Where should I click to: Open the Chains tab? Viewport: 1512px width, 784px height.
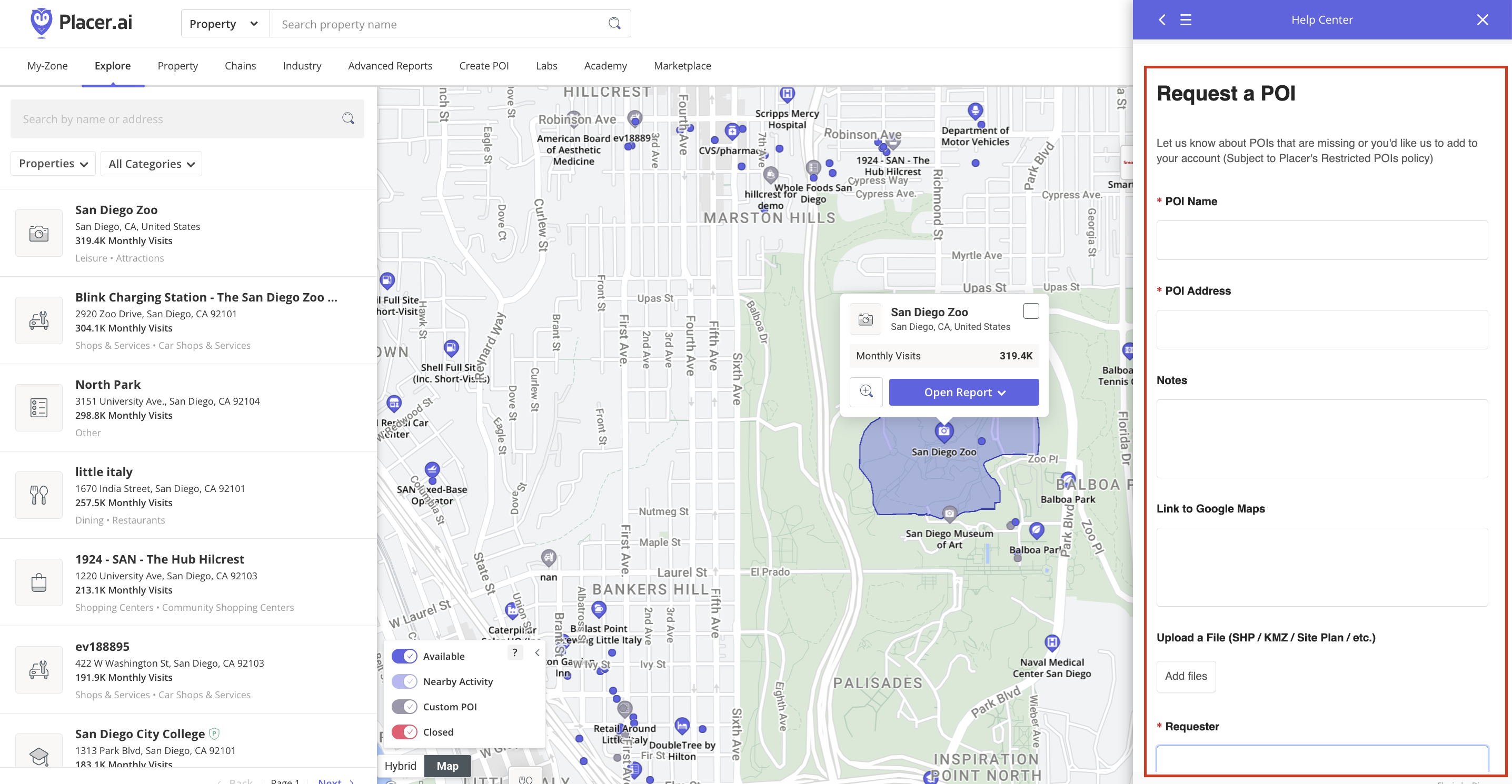(240, 66)
